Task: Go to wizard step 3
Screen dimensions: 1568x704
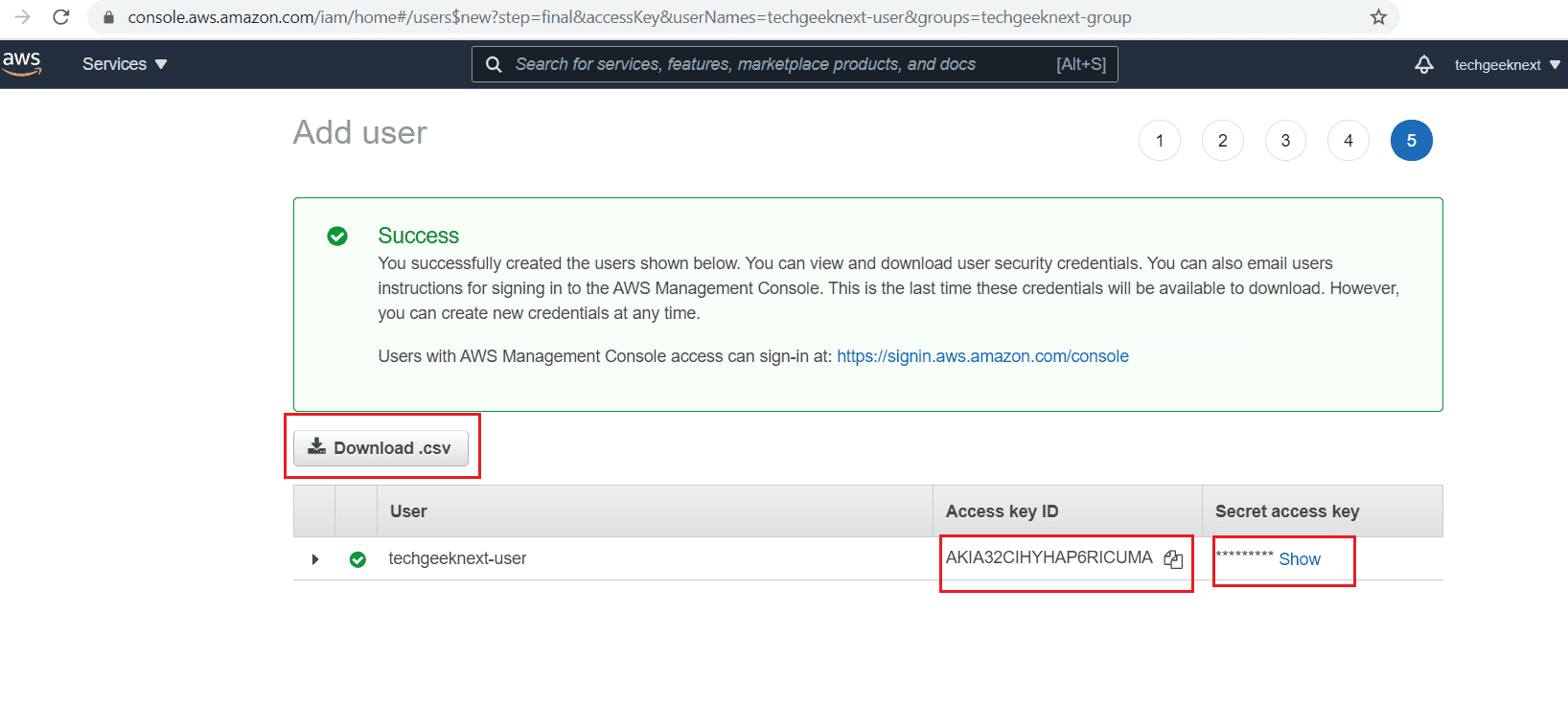Action: (1285, 141)
